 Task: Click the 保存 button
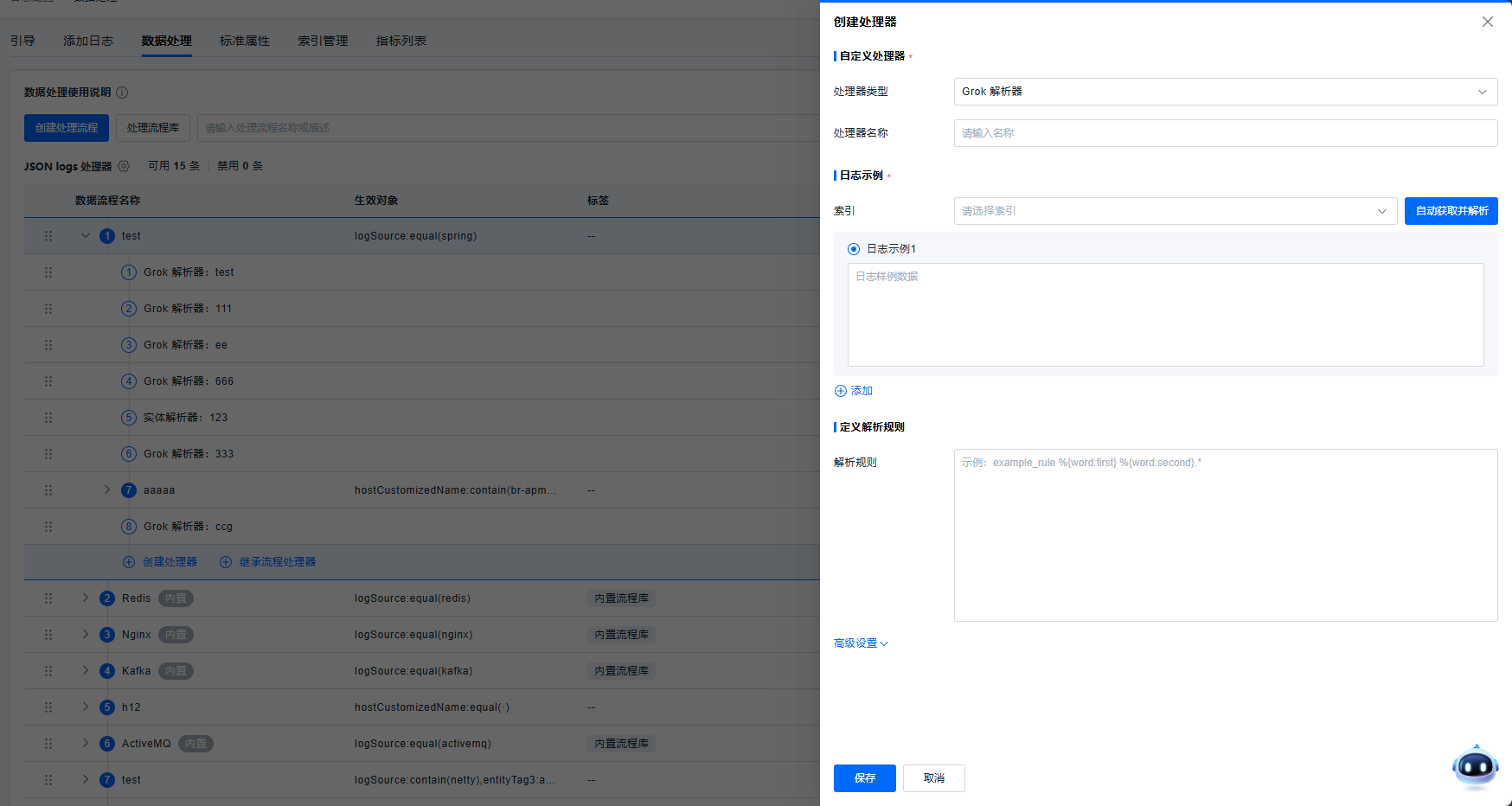pyautogui.click(x=864, y=778)
